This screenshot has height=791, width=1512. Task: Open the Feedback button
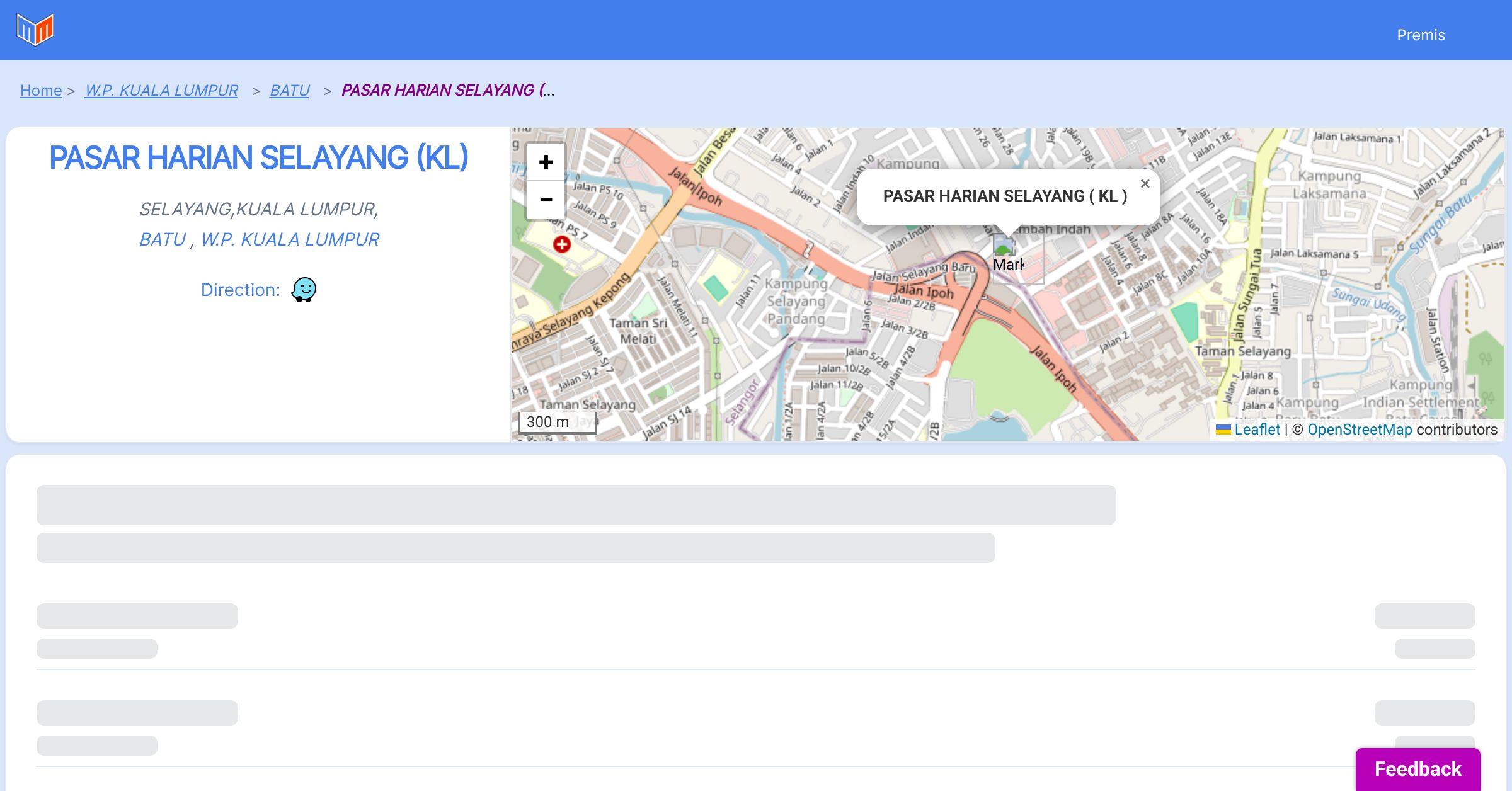1417,769
